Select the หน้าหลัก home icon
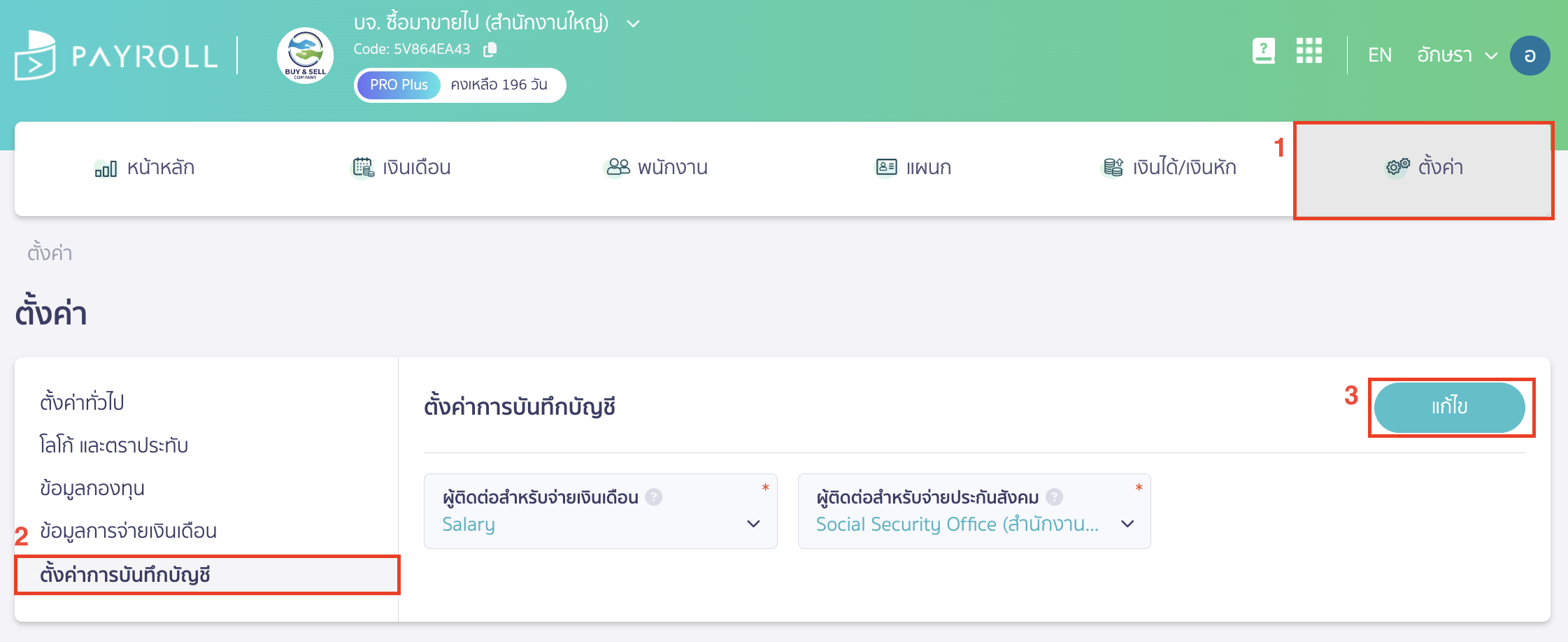Viewport: 1568px width, 642px height. pyautogui.click(x=105, y=167)
